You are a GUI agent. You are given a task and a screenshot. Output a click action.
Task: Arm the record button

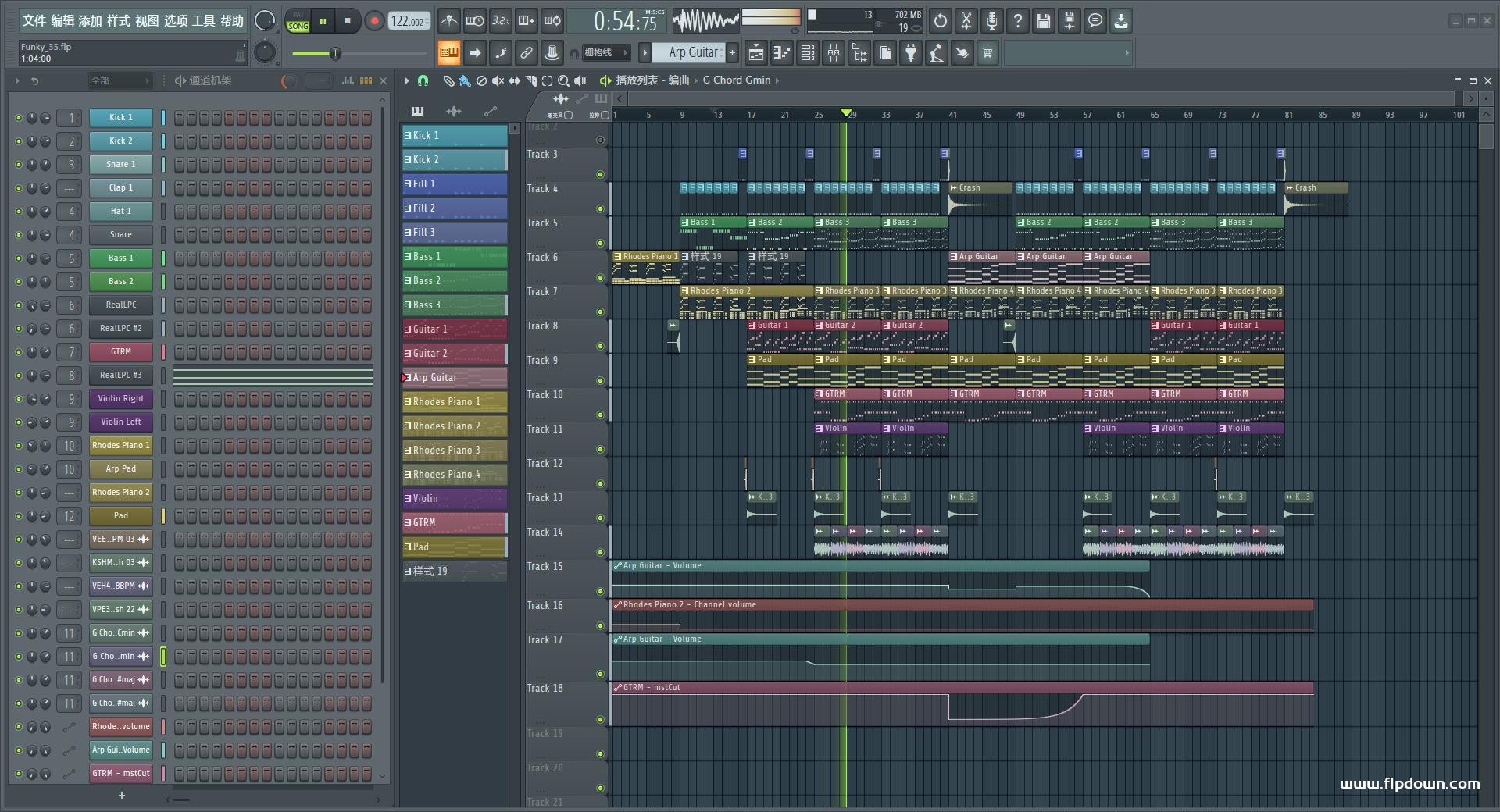tap(374, 21)
